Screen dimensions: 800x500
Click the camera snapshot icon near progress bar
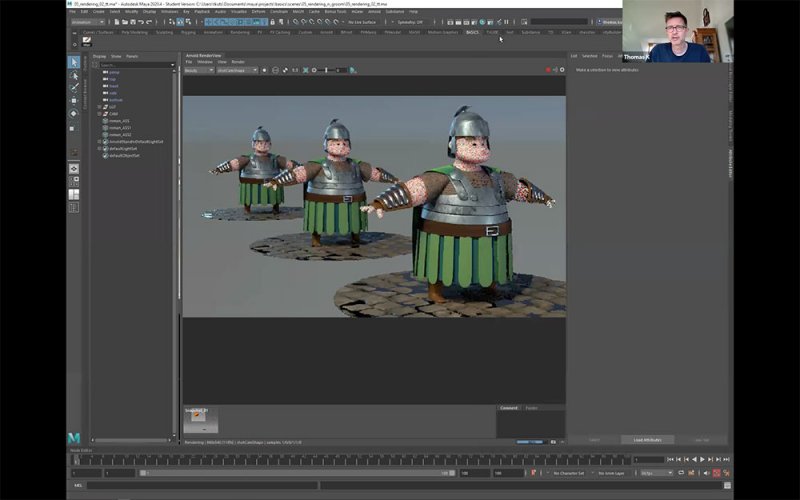pos(553,442)
